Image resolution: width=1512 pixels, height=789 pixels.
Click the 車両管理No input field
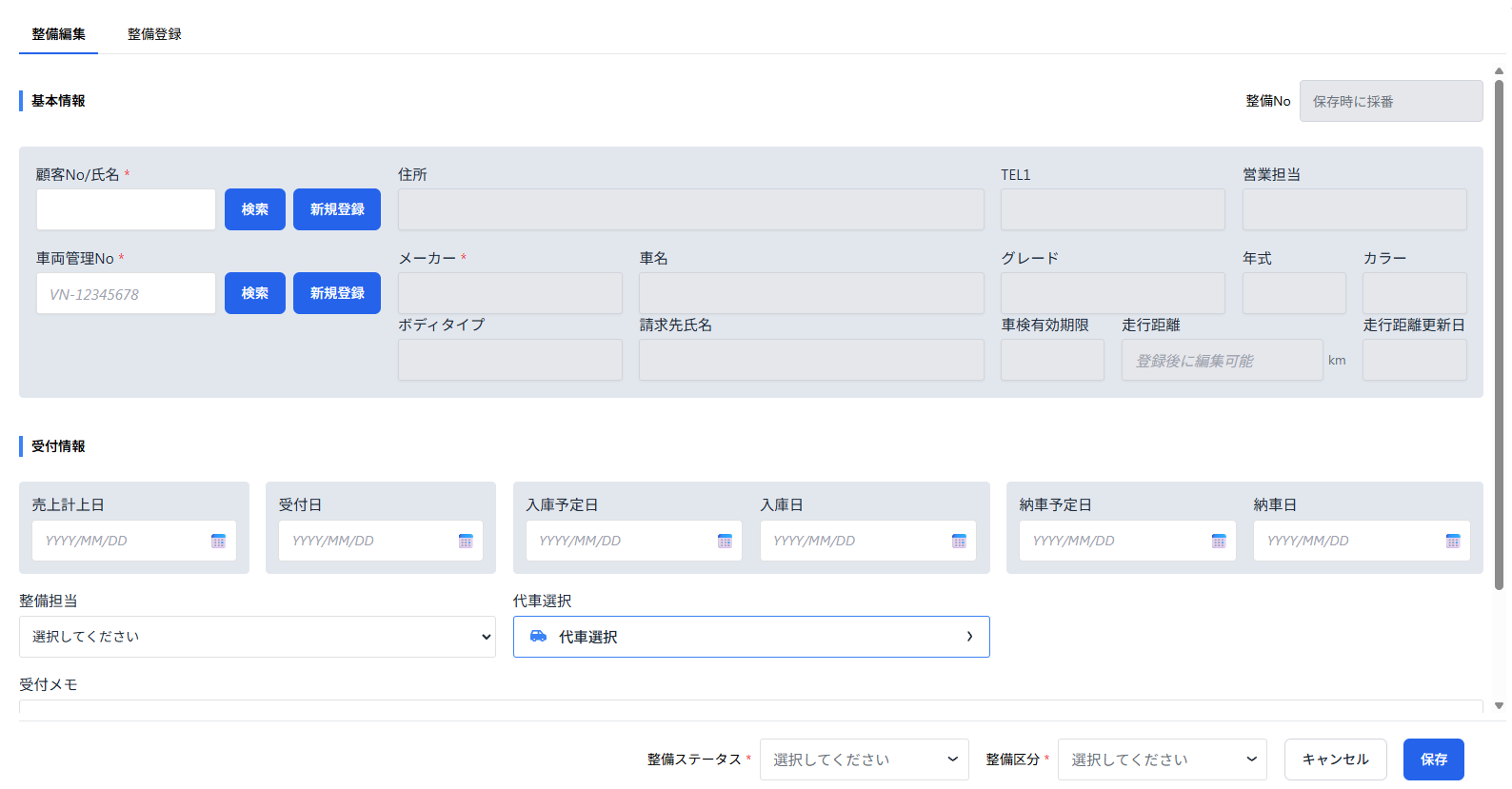click(x=126, y=293)
